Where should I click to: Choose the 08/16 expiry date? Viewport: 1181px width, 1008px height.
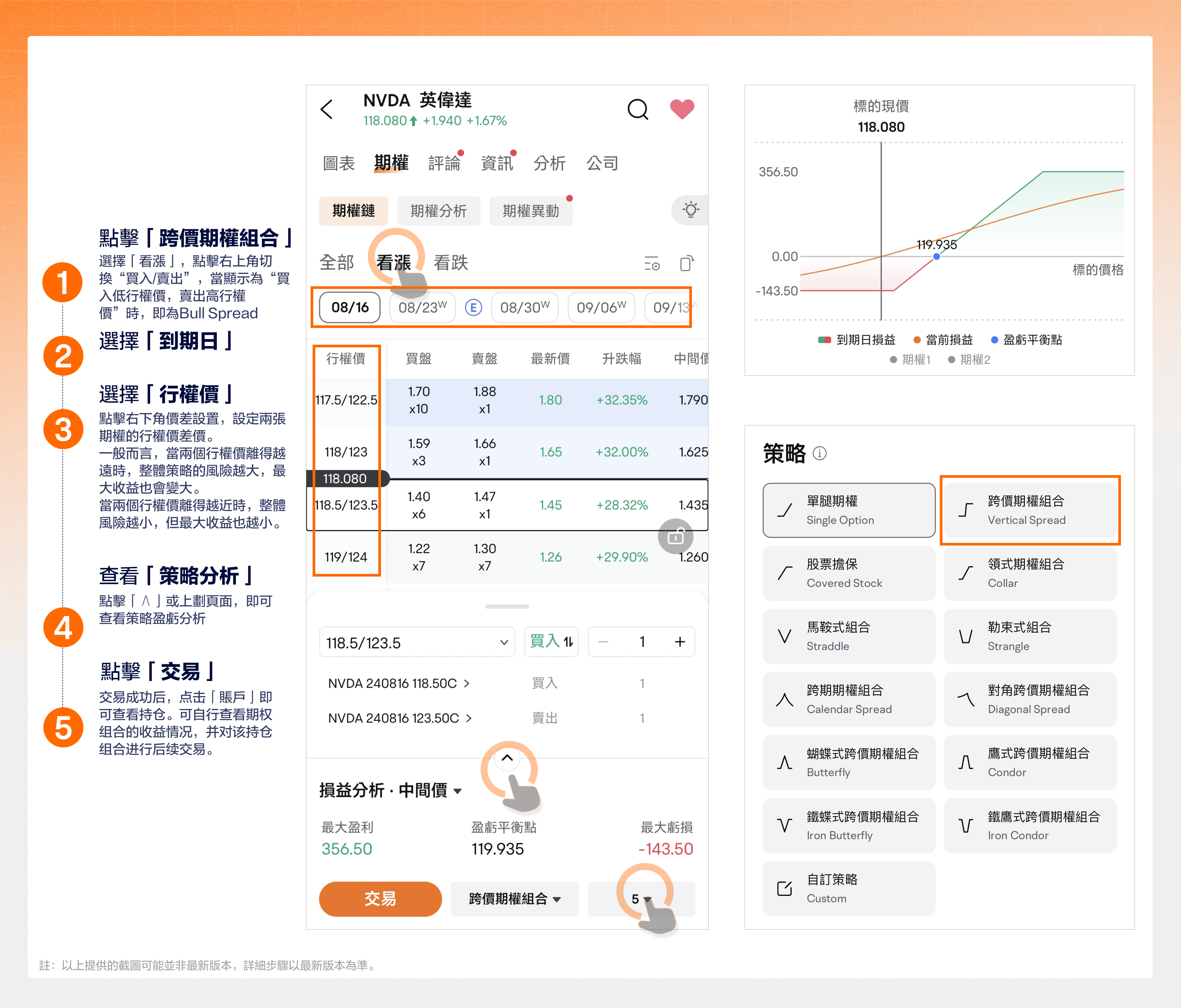350,308
